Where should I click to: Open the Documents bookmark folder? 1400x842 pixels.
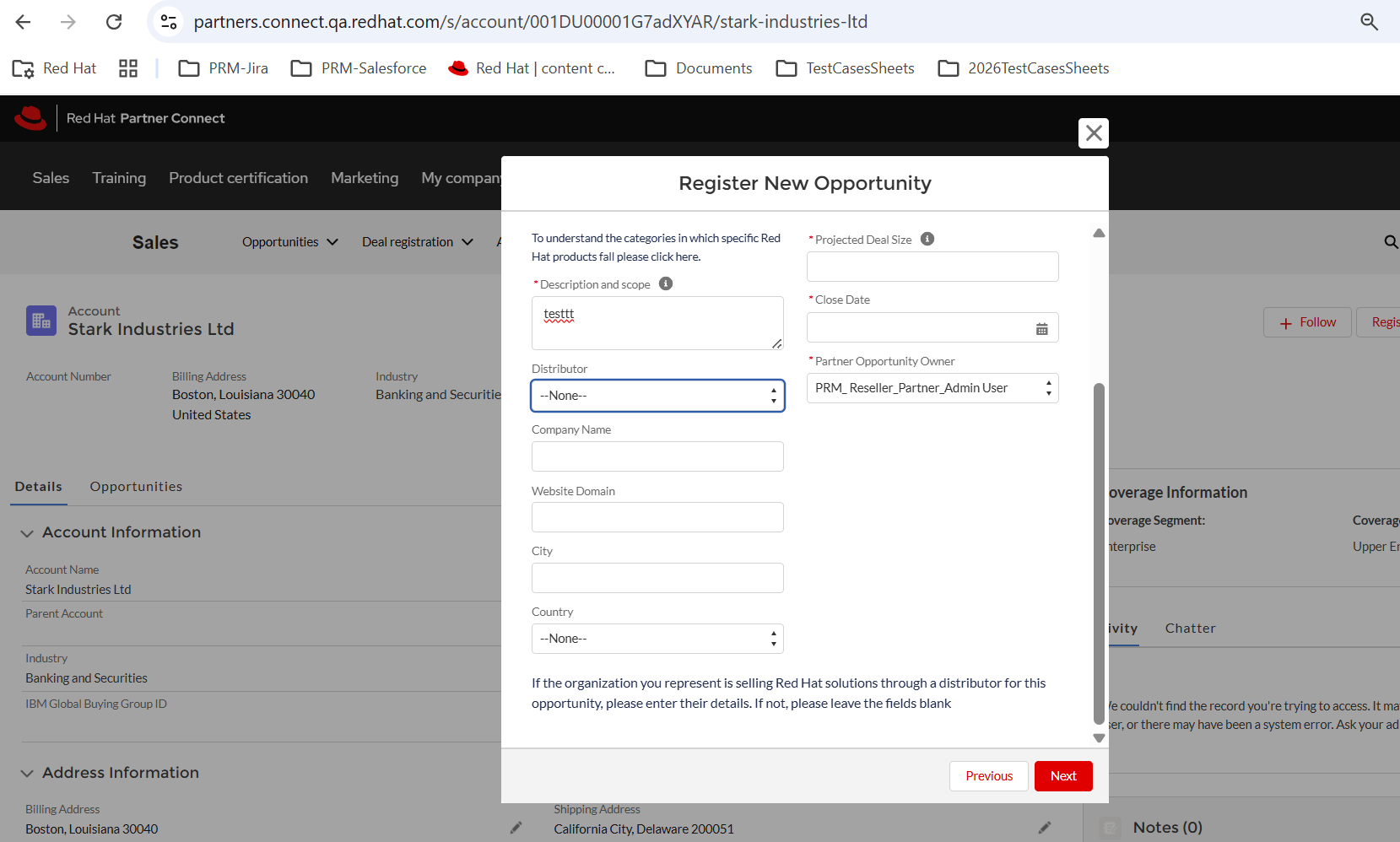click(x=699, y=68)
